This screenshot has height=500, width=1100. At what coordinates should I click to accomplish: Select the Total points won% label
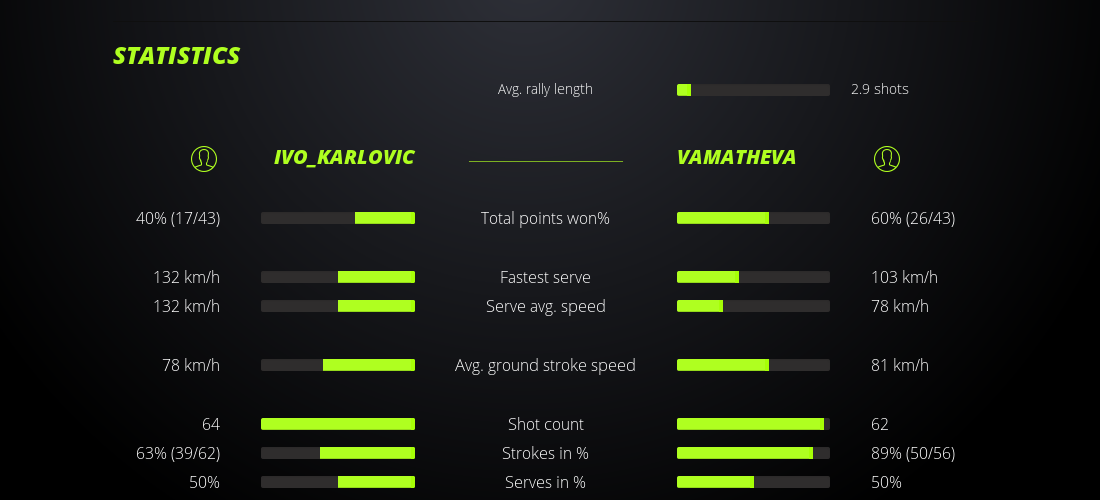pos(545,218)
